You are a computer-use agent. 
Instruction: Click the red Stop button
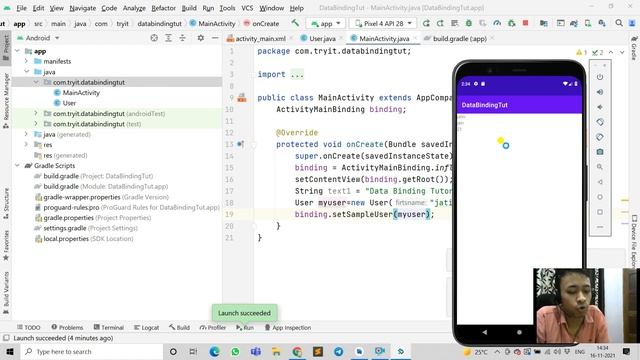pos(525,23)
